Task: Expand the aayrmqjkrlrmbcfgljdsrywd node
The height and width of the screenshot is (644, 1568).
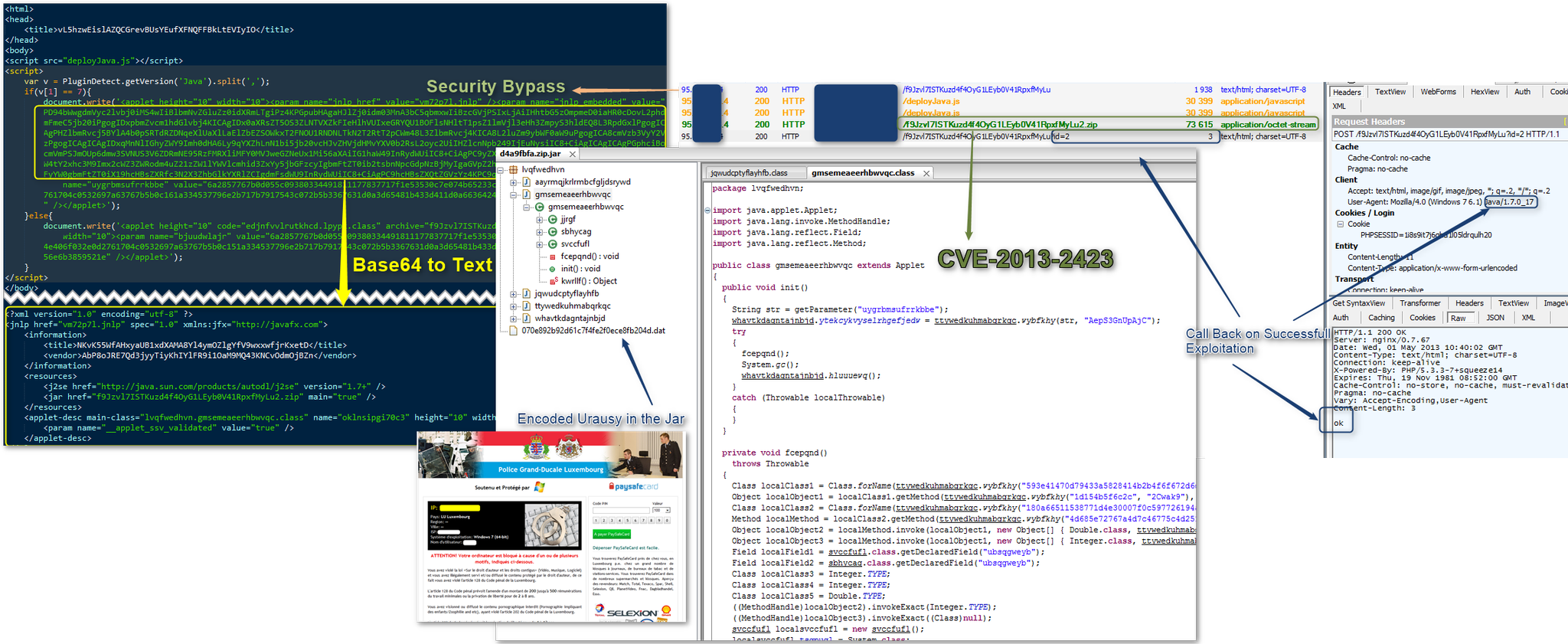Action: 514,182
